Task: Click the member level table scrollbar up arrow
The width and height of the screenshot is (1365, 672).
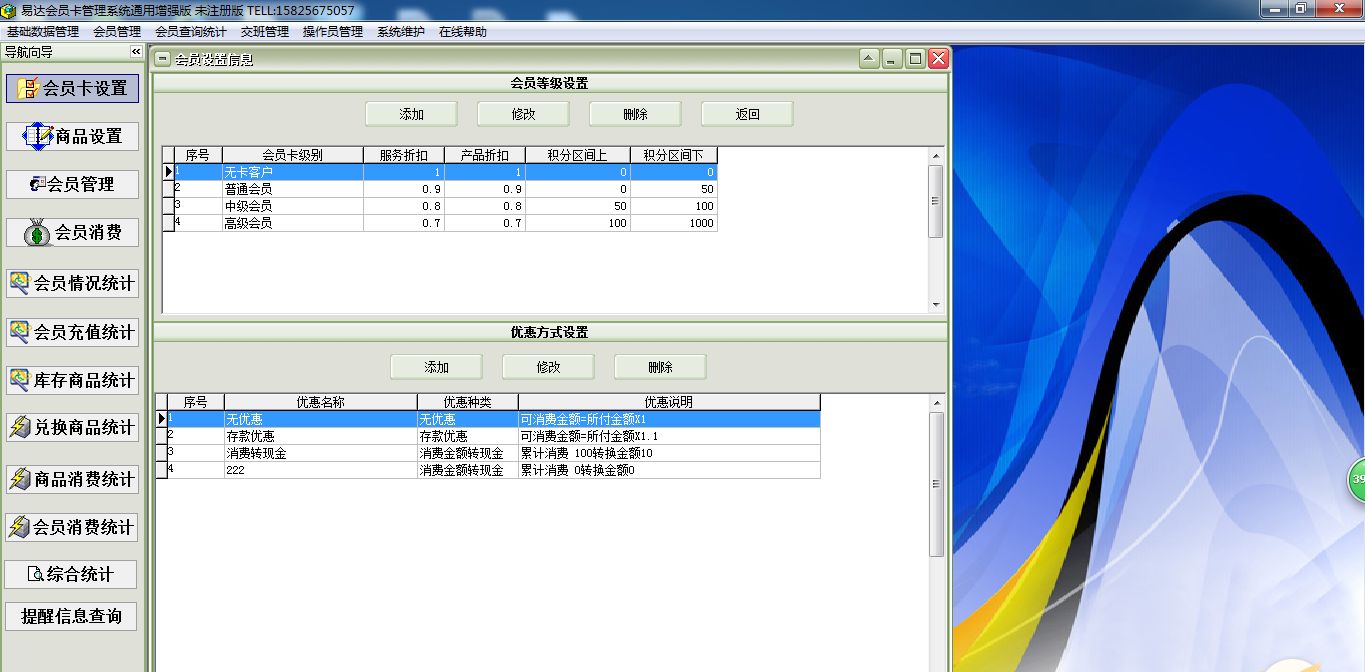Action: click(x=936, y=155)
